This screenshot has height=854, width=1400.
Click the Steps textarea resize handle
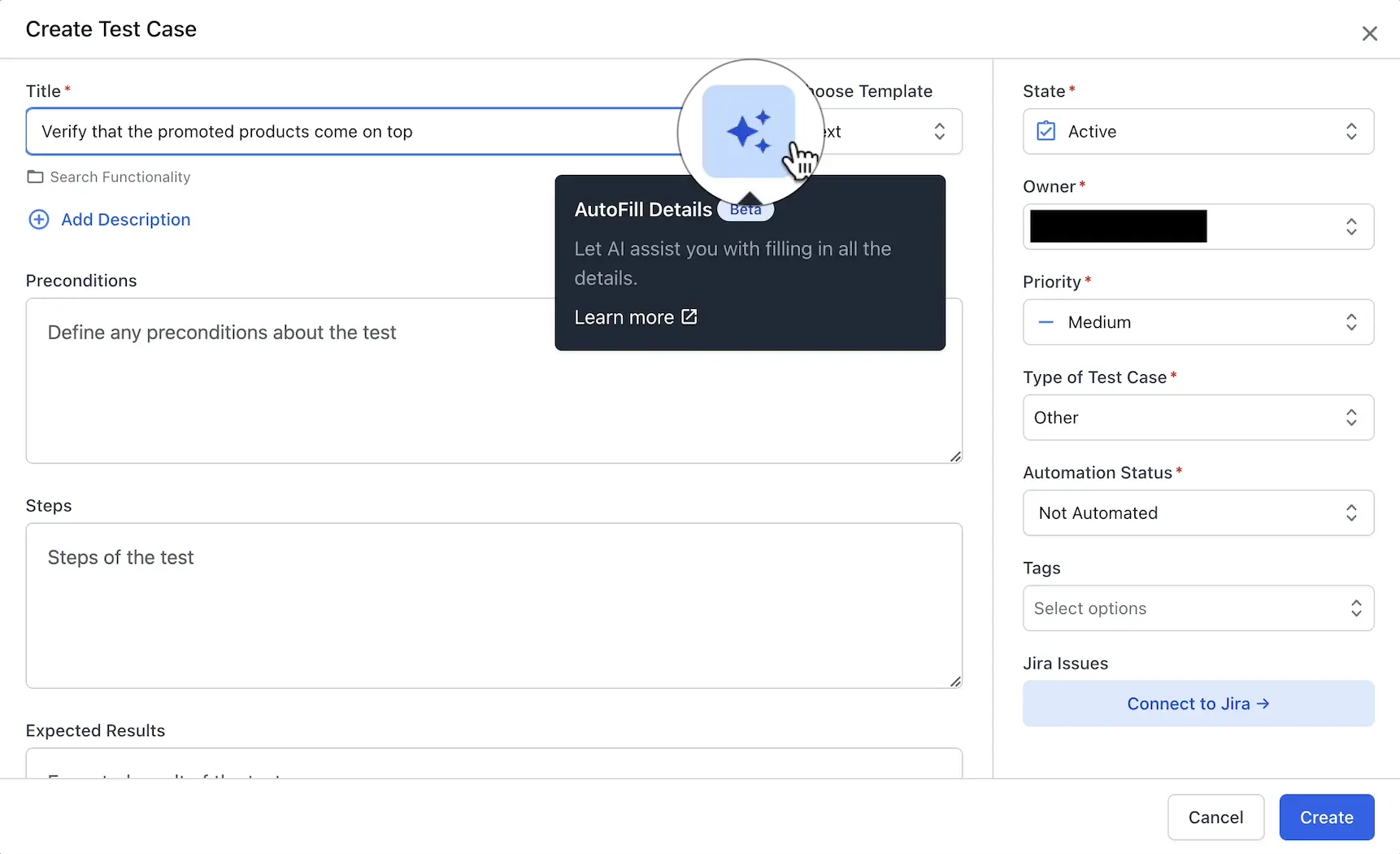click(955, 682)
